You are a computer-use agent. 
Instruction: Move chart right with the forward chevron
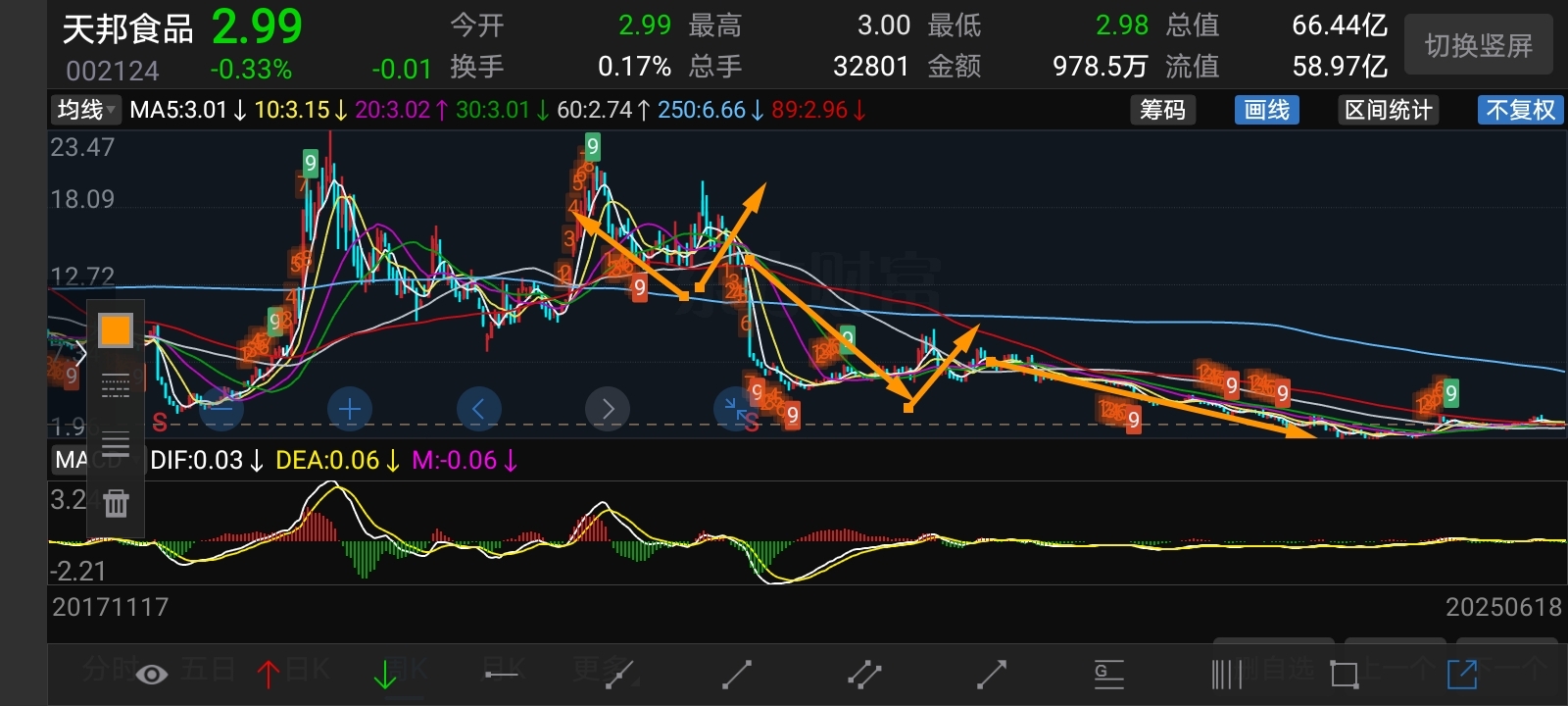pyautogui.click(x=608, y=409)
